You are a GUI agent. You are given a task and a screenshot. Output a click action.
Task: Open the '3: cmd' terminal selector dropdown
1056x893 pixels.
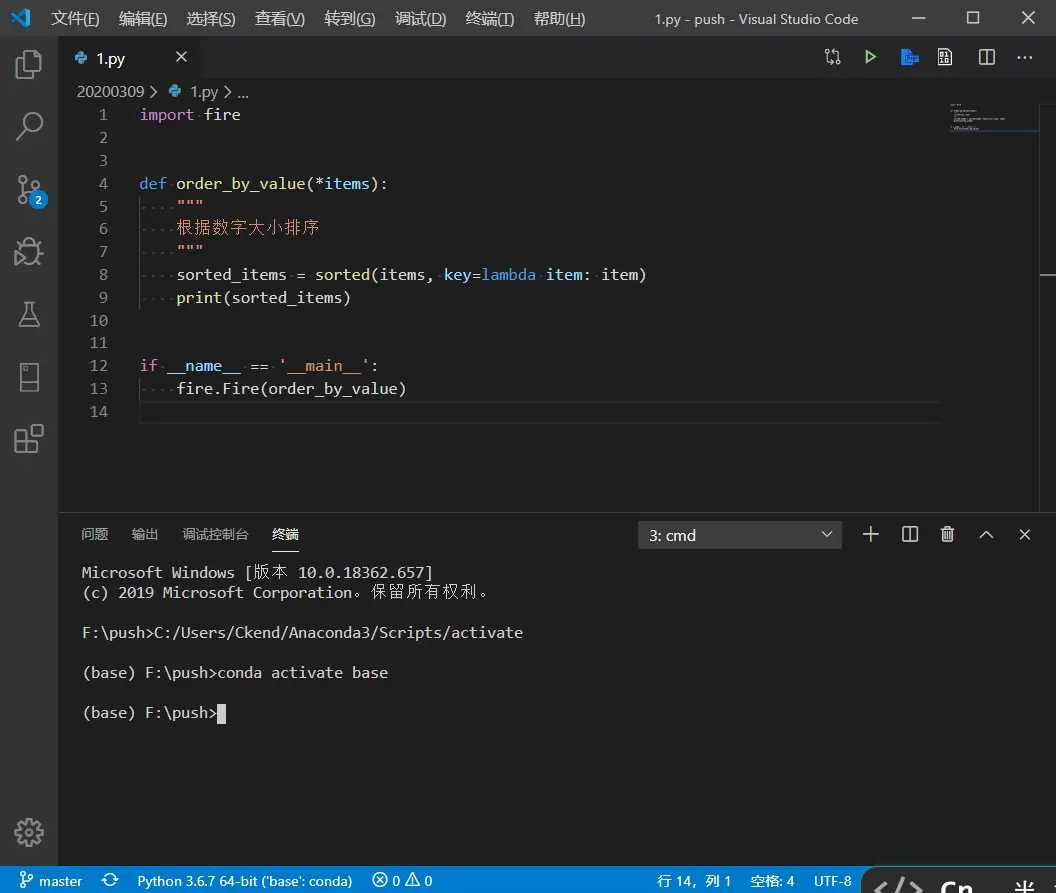(x=739, y=535)
